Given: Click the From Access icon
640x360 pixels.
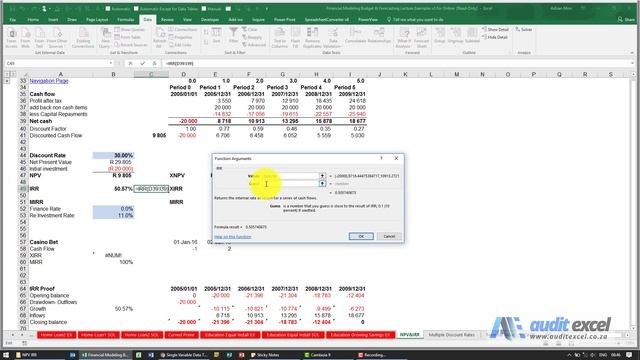Looking at the screenshot, I should tap(11, 38).
